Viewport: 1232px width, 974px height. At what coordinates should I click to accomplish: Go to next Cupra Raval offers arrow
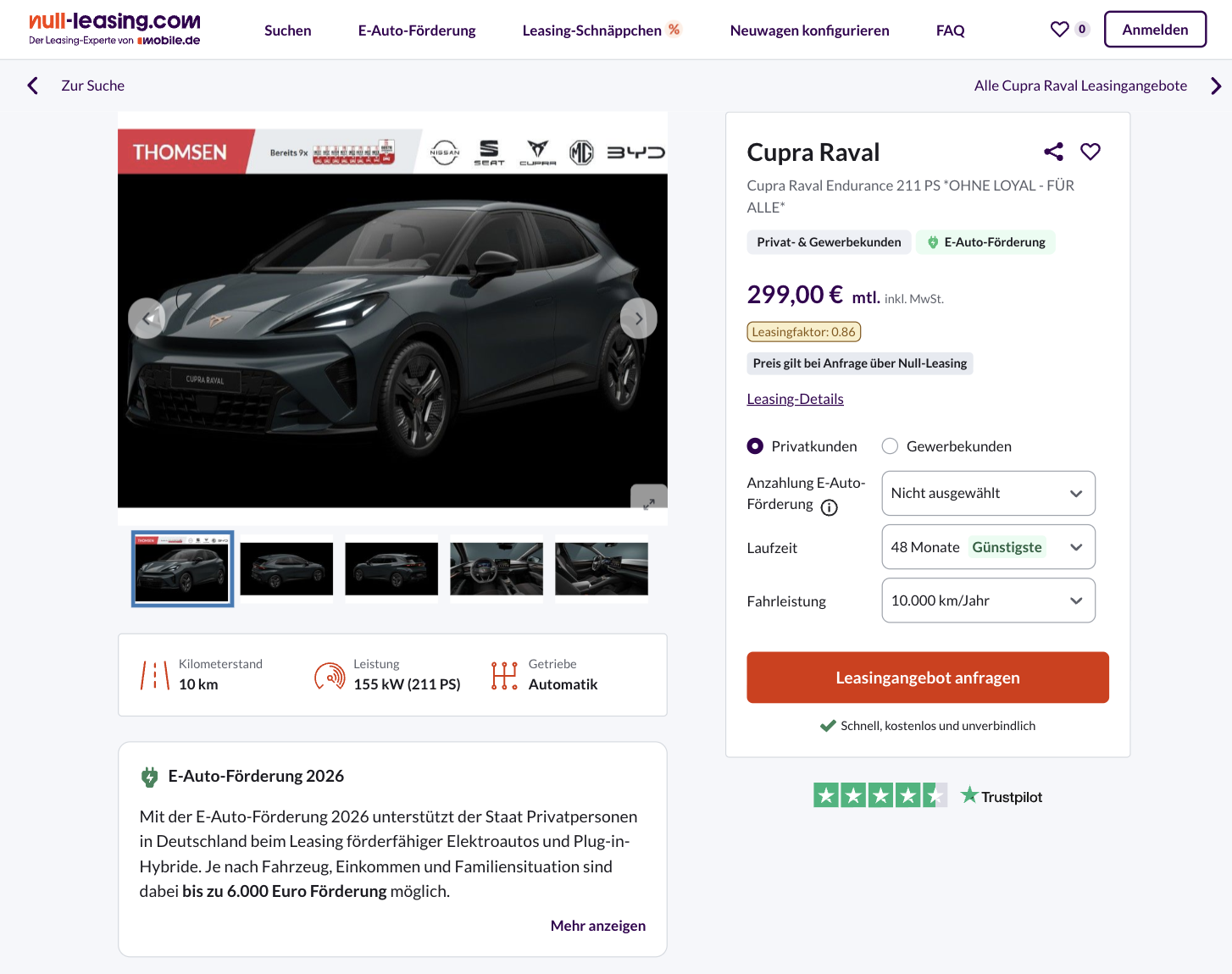click(x=1216, y=86)
